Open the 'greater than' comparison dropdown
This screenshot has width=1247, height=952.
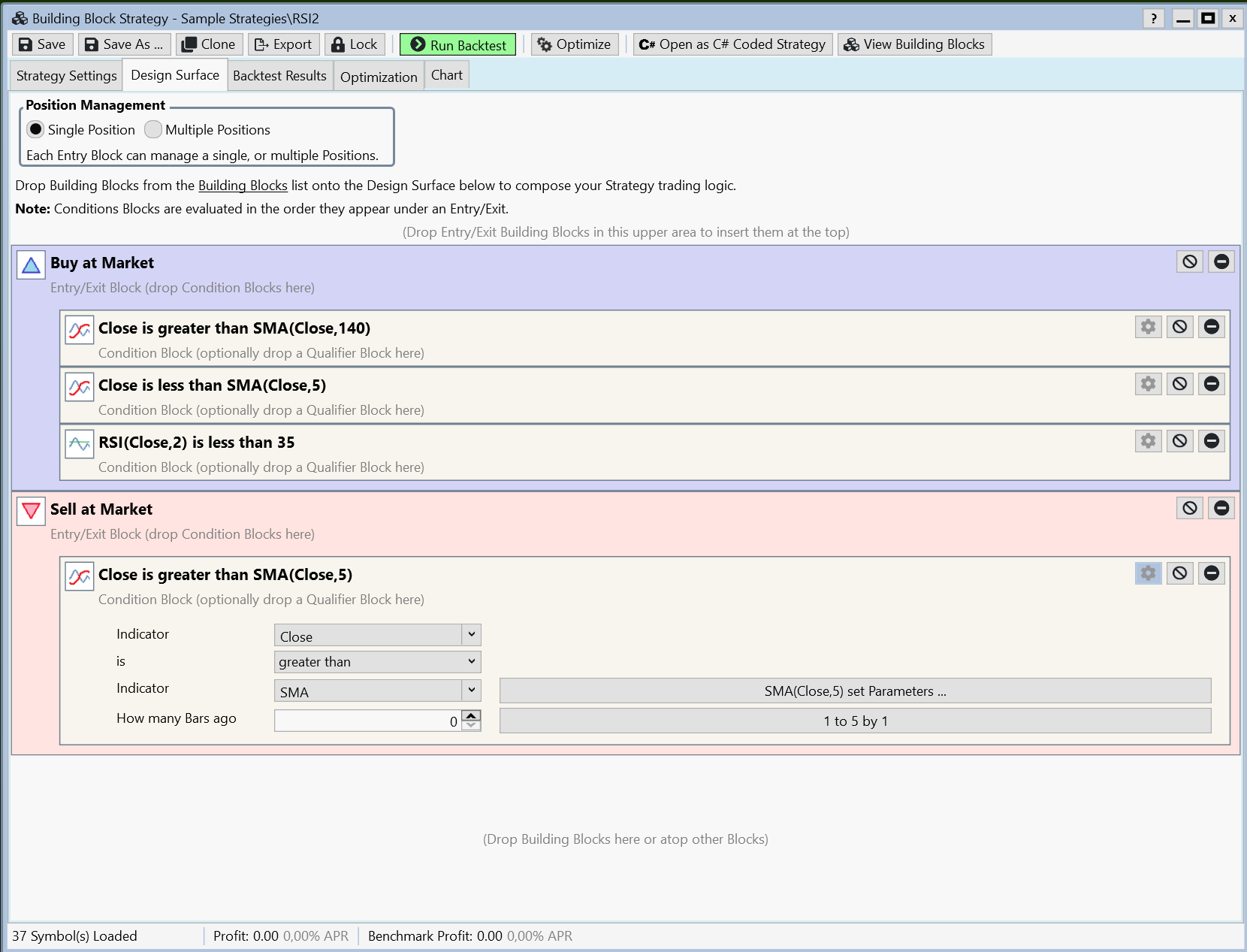(377, 662)
